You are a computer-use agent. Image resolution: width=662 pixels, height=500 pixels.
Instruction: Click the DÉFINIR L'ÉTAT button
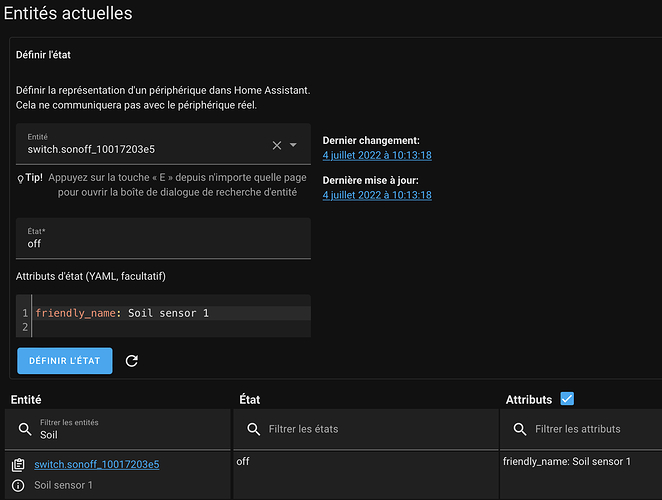pyautogui.click(x=65, y=361)
